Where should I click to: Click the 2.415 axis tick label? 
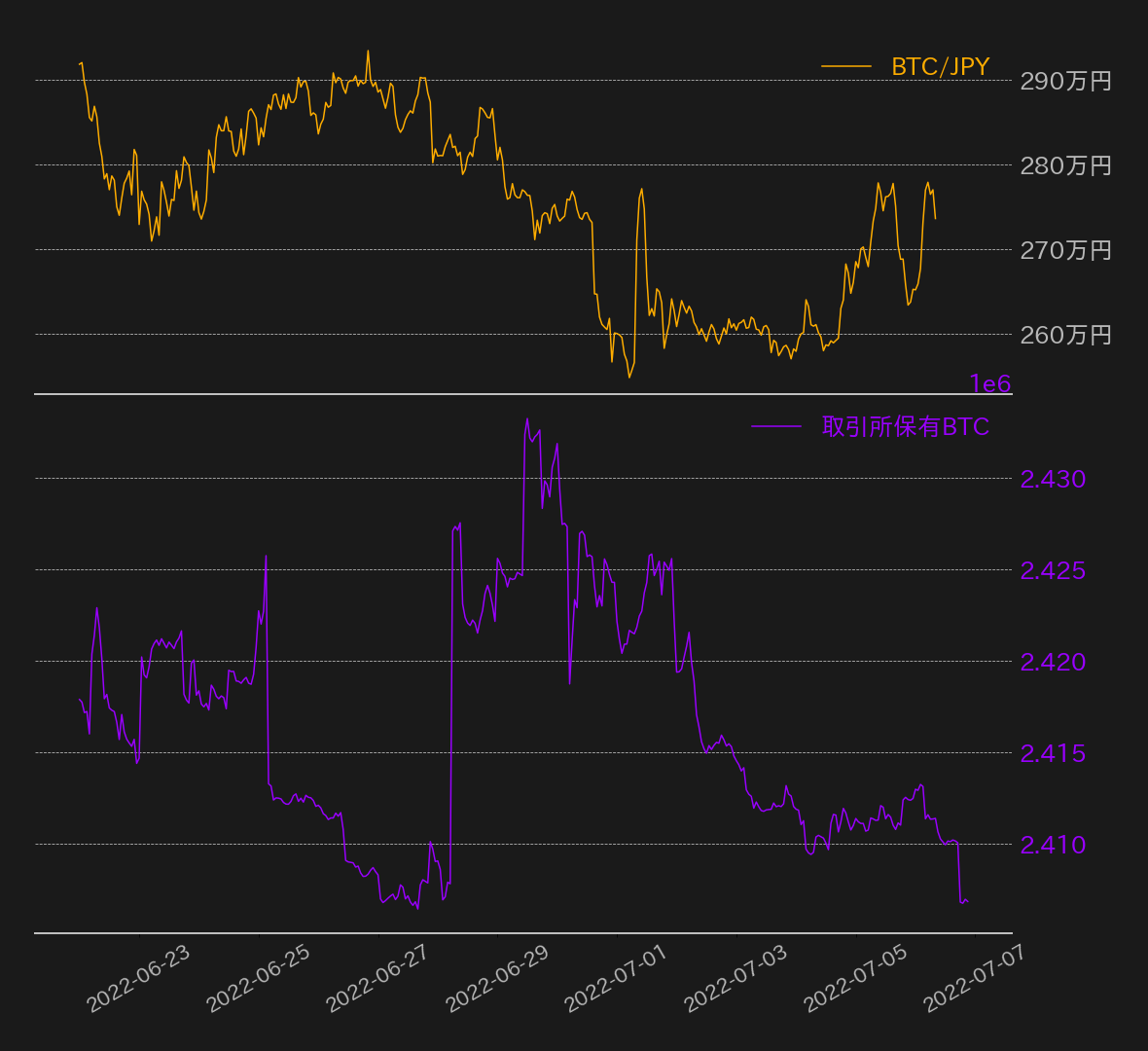tap(1053, 753)
